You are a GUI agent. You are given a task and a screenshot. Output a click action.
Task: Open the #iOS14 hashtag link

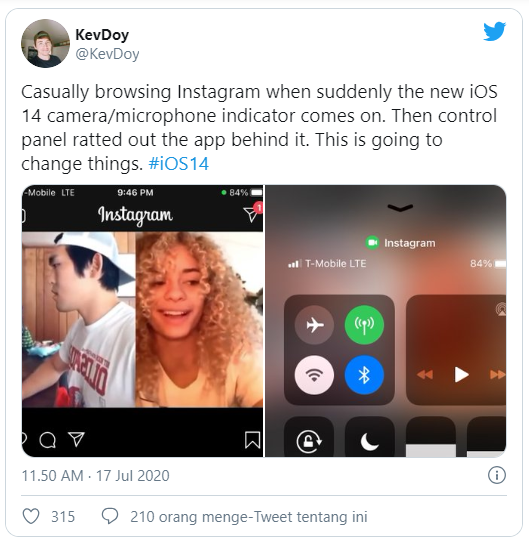point(179,163)
